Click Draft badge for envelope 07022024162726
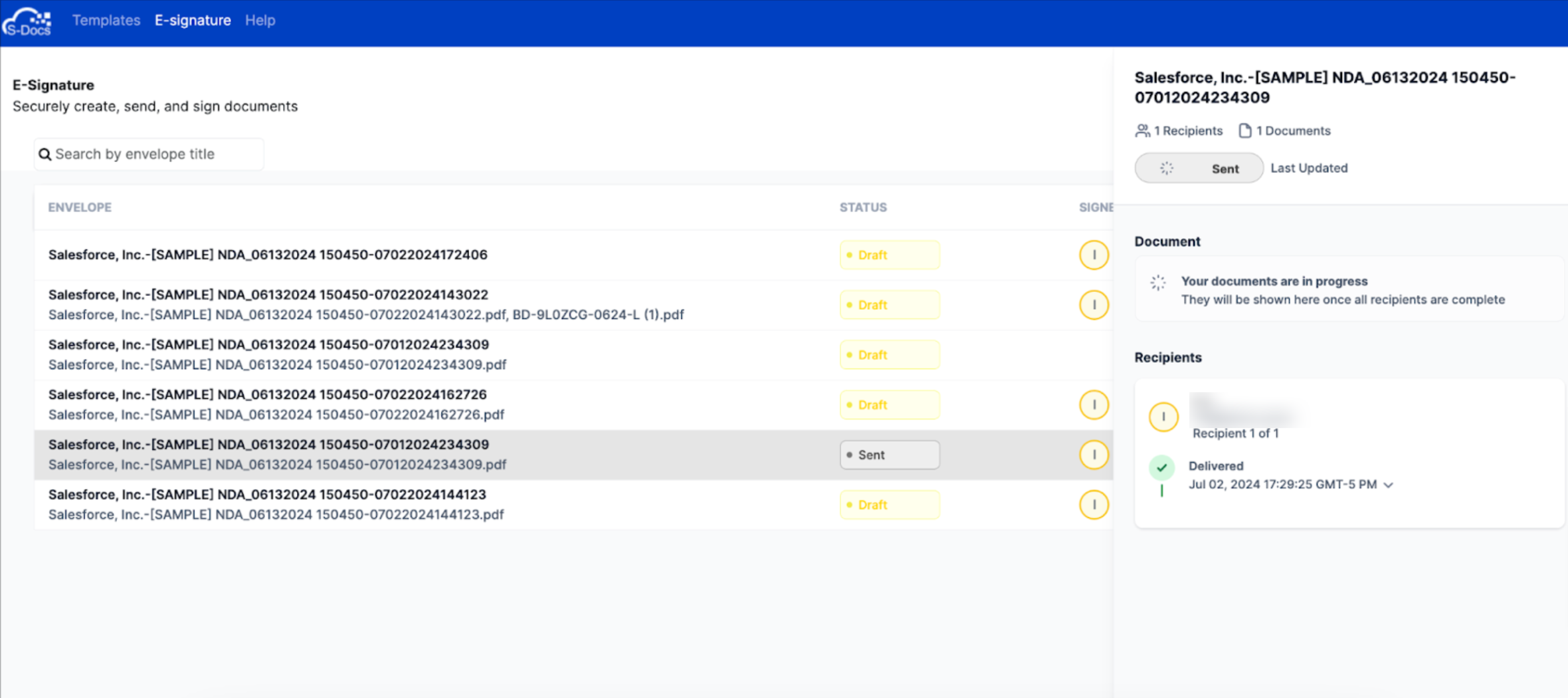Screen dimensions: 1568x698 [890, 405]
